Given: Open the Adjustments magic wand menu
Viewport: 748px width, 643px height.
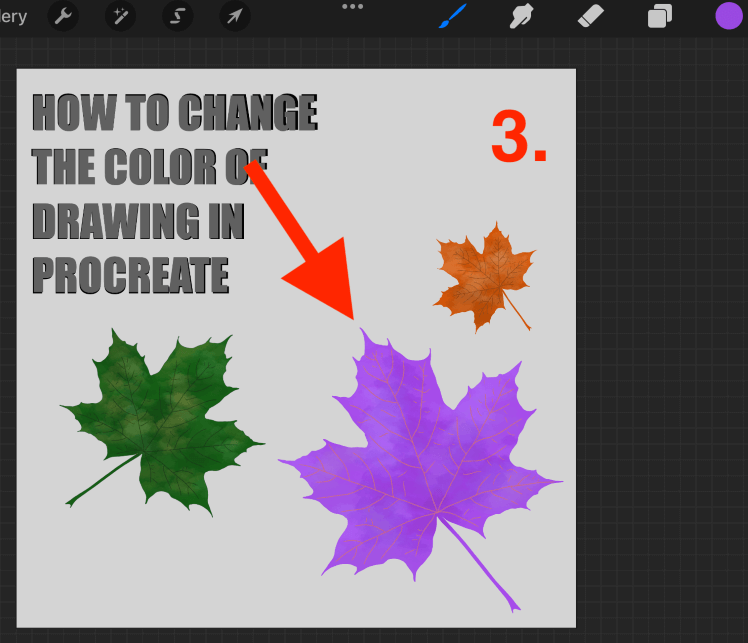Looking at the screenshot, I should [x=120, y=16].
